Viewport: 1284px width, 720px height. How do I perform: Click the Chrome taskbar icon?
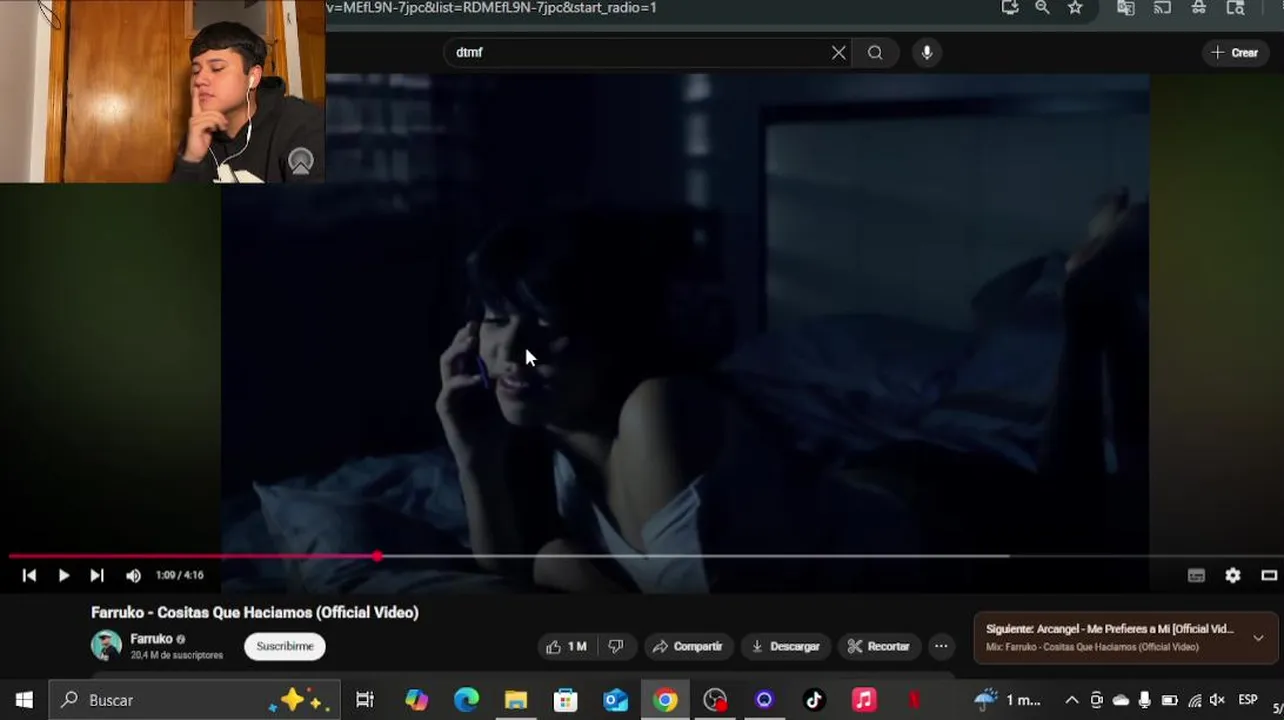(665, 700)
